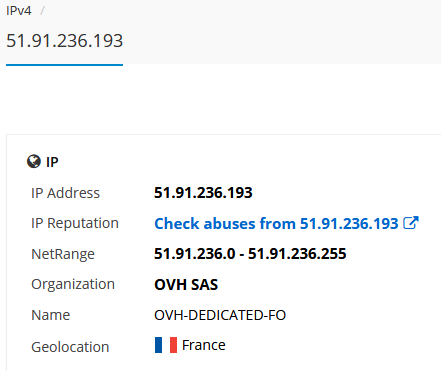Image resolution: width=441 pixels, height=371 pixels.
Task: Click the Organization field label
Action: [x=73, y=284]
